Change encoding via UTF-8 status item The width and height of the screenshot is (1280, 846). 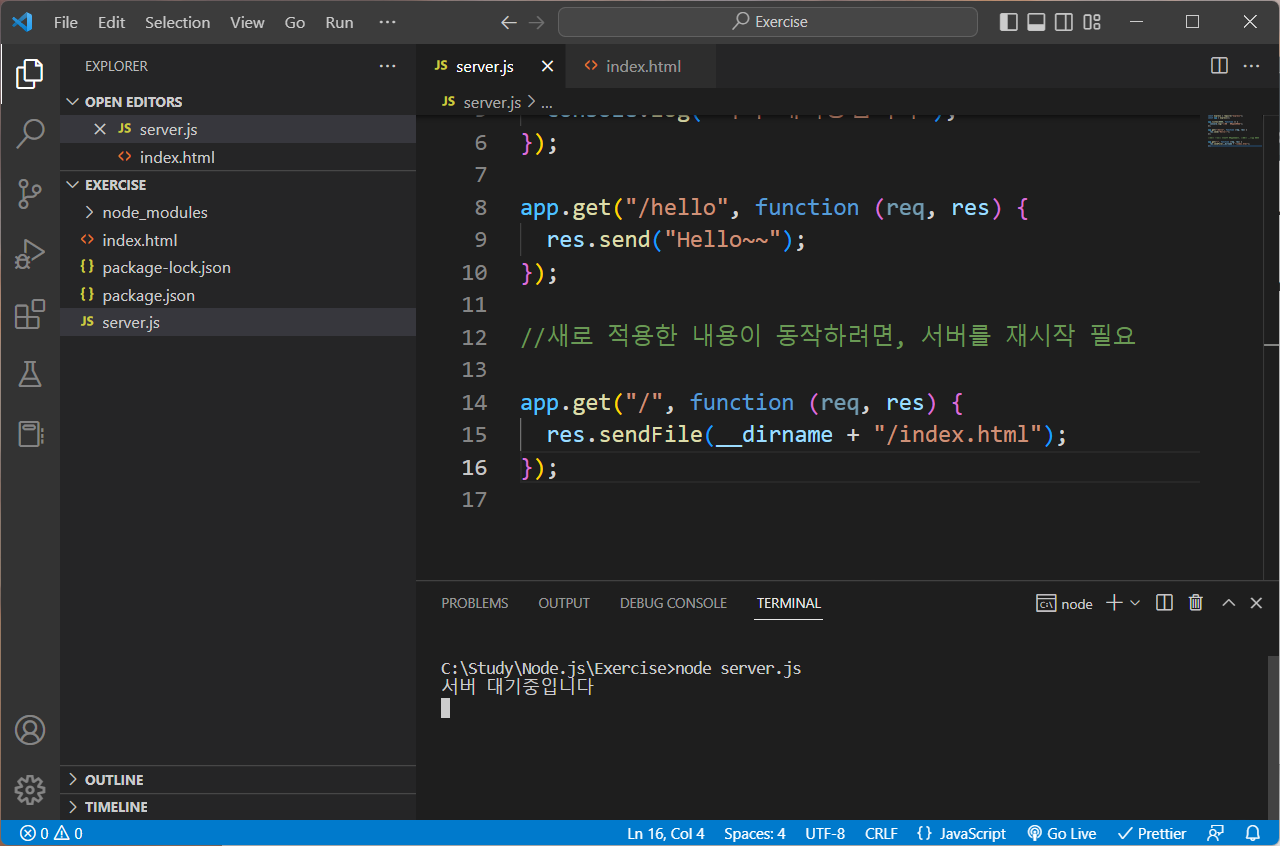825,833
